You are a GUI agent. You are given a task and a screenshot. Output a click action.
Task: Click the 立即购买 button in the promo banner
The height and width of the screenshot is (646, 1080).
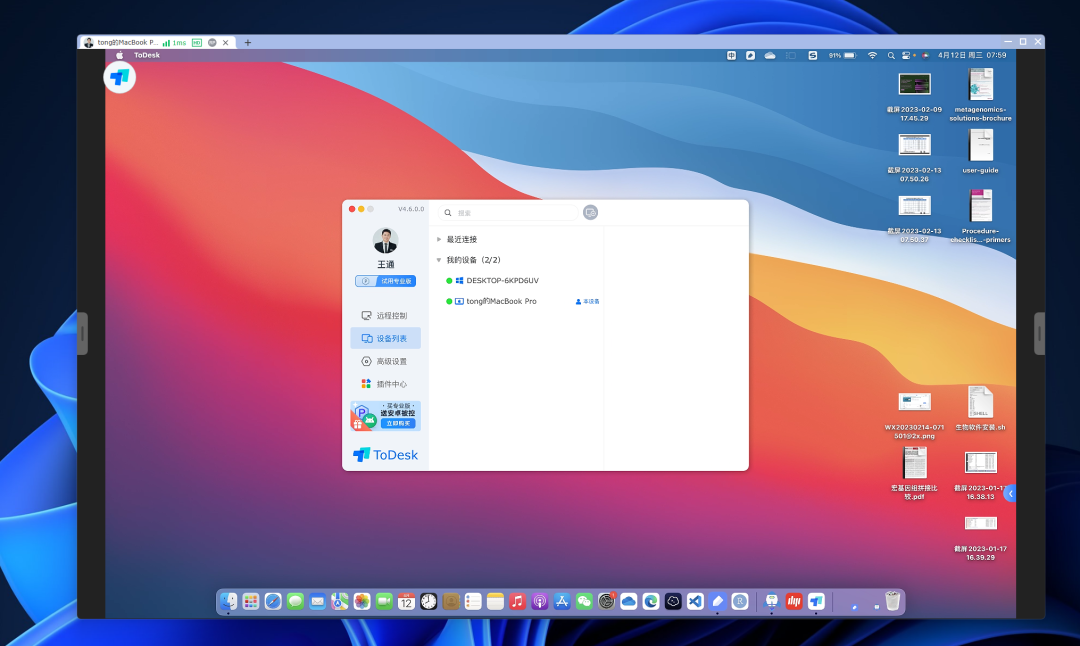(x=398, y=424)
